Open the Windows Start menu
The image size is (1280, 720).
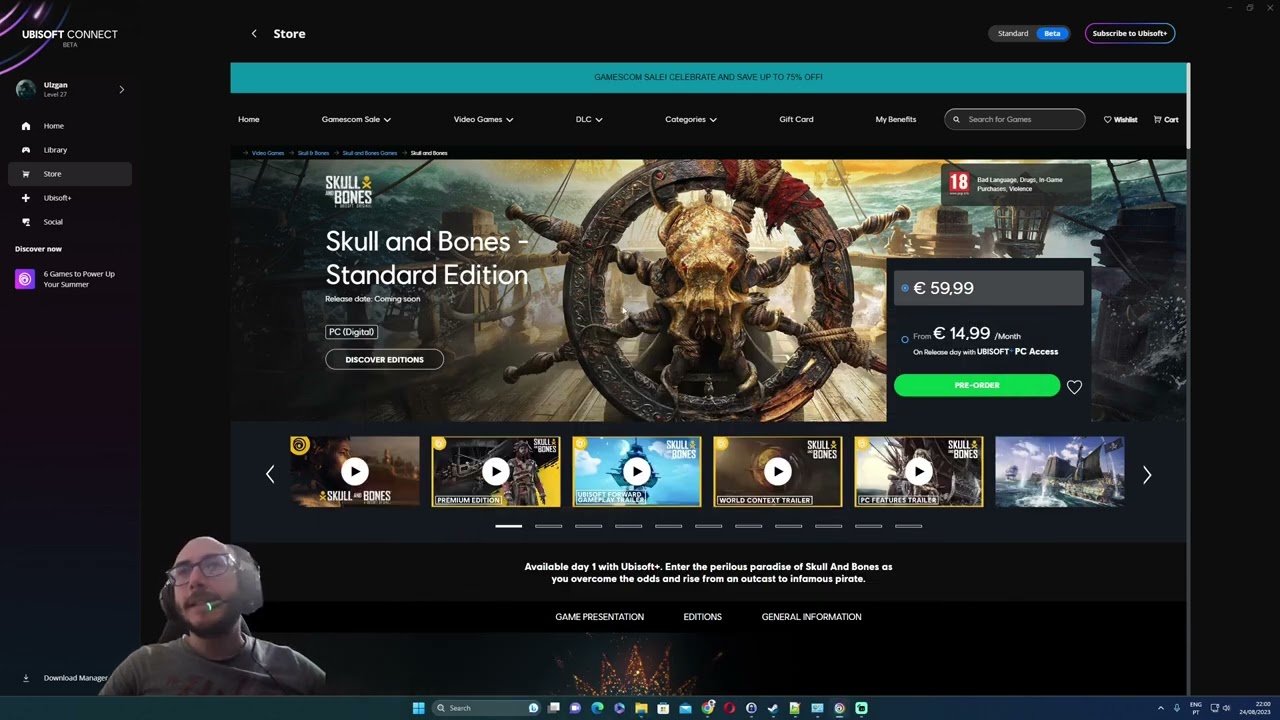click(418, 708)
